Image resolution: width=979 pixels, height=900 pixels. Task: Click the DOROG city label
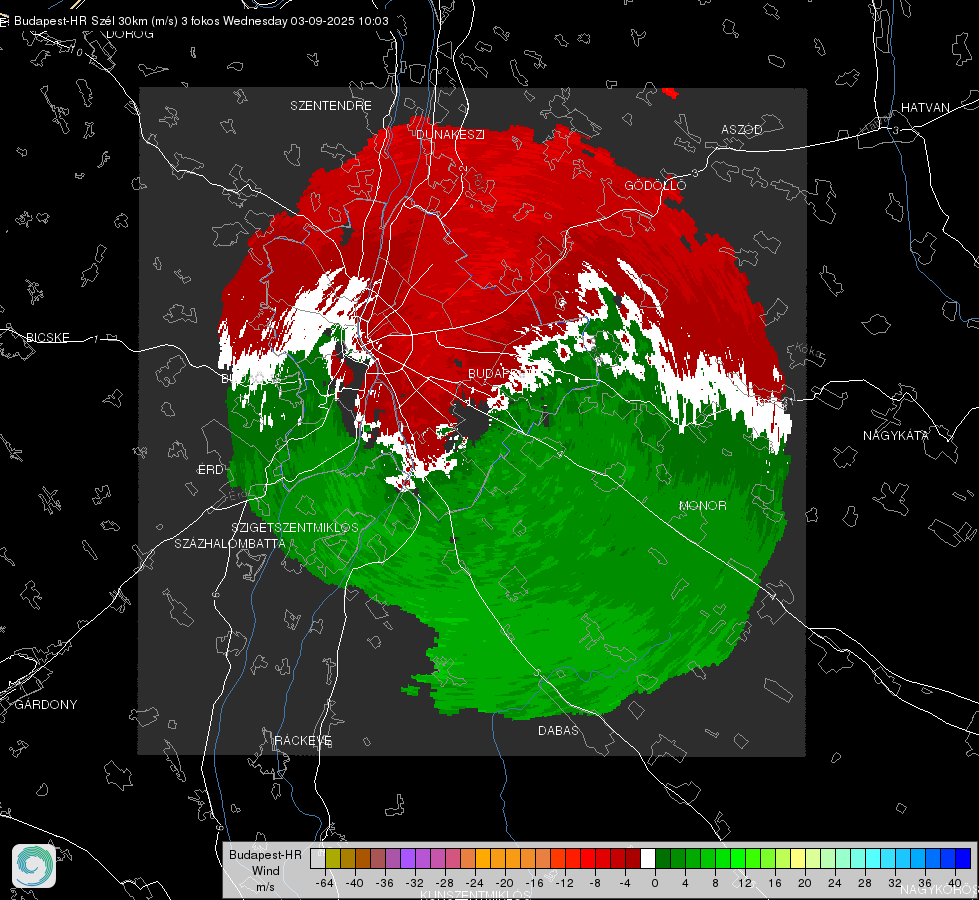[130, 34]
